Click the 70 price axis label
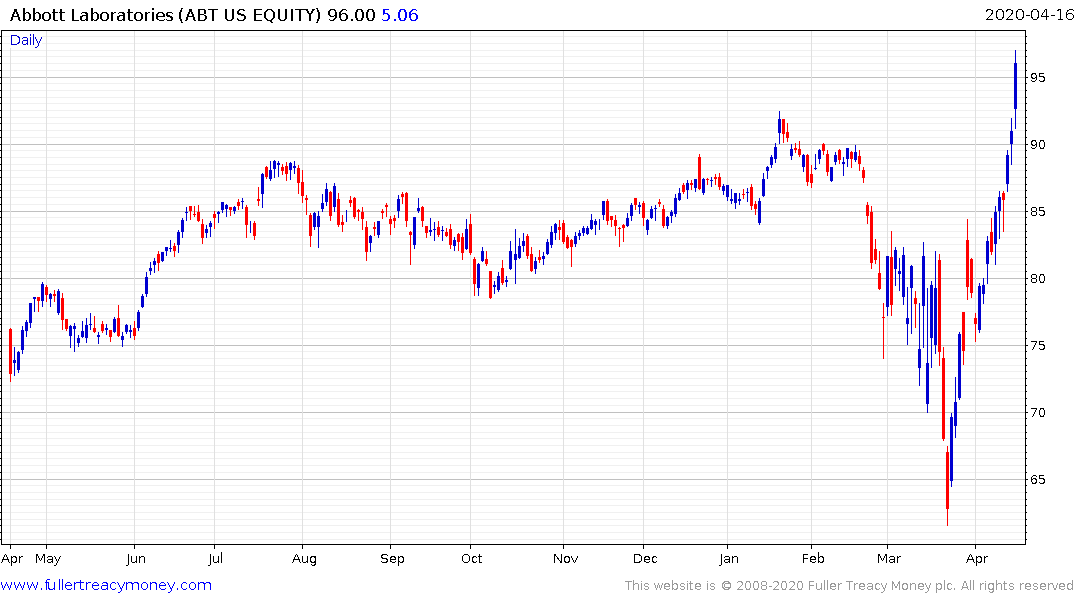1075x600 pixels. (x=1038, y=412)
